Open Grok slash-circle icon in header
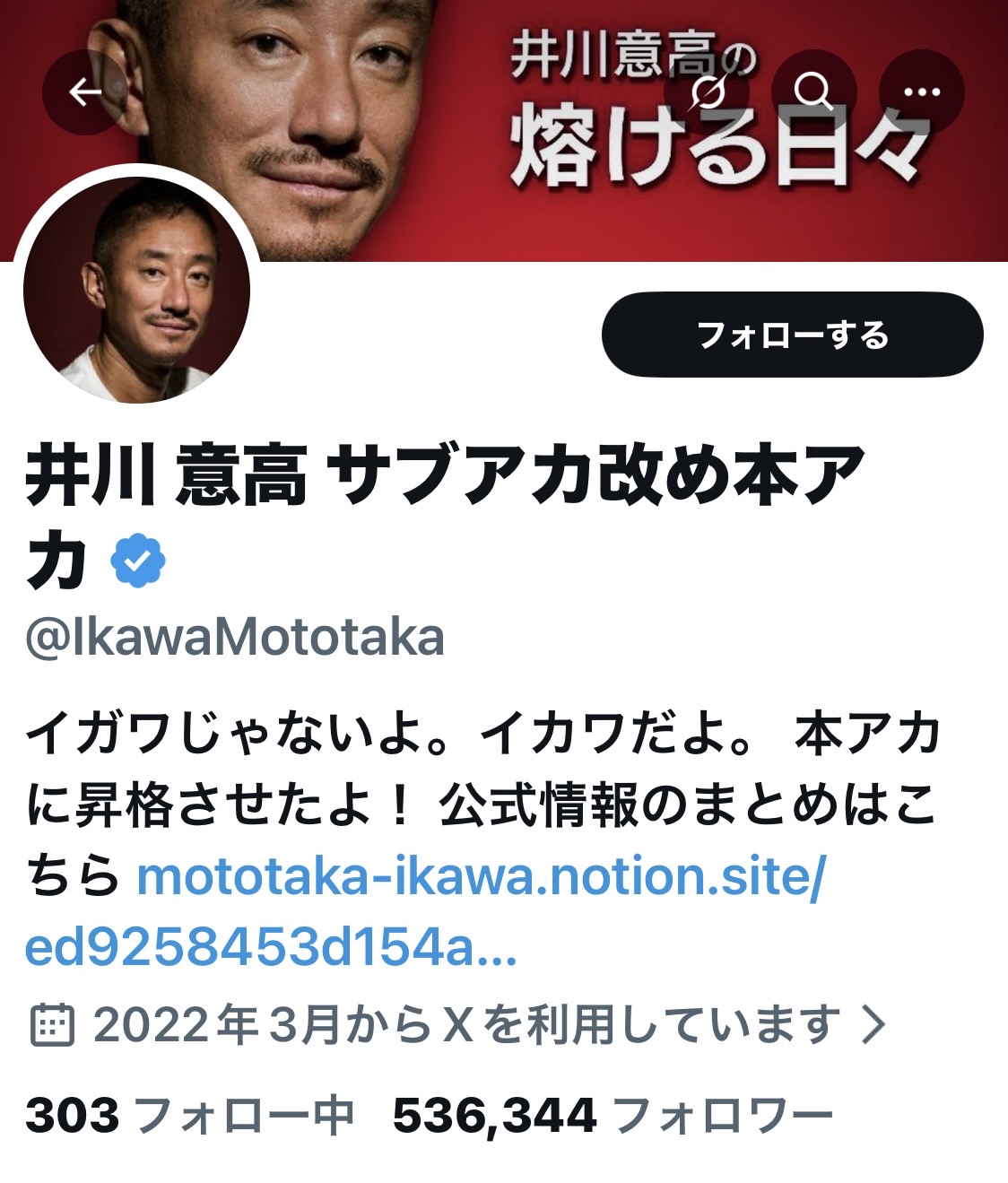This screenshot has width=1008, height=1183. [x=707, y=91]
